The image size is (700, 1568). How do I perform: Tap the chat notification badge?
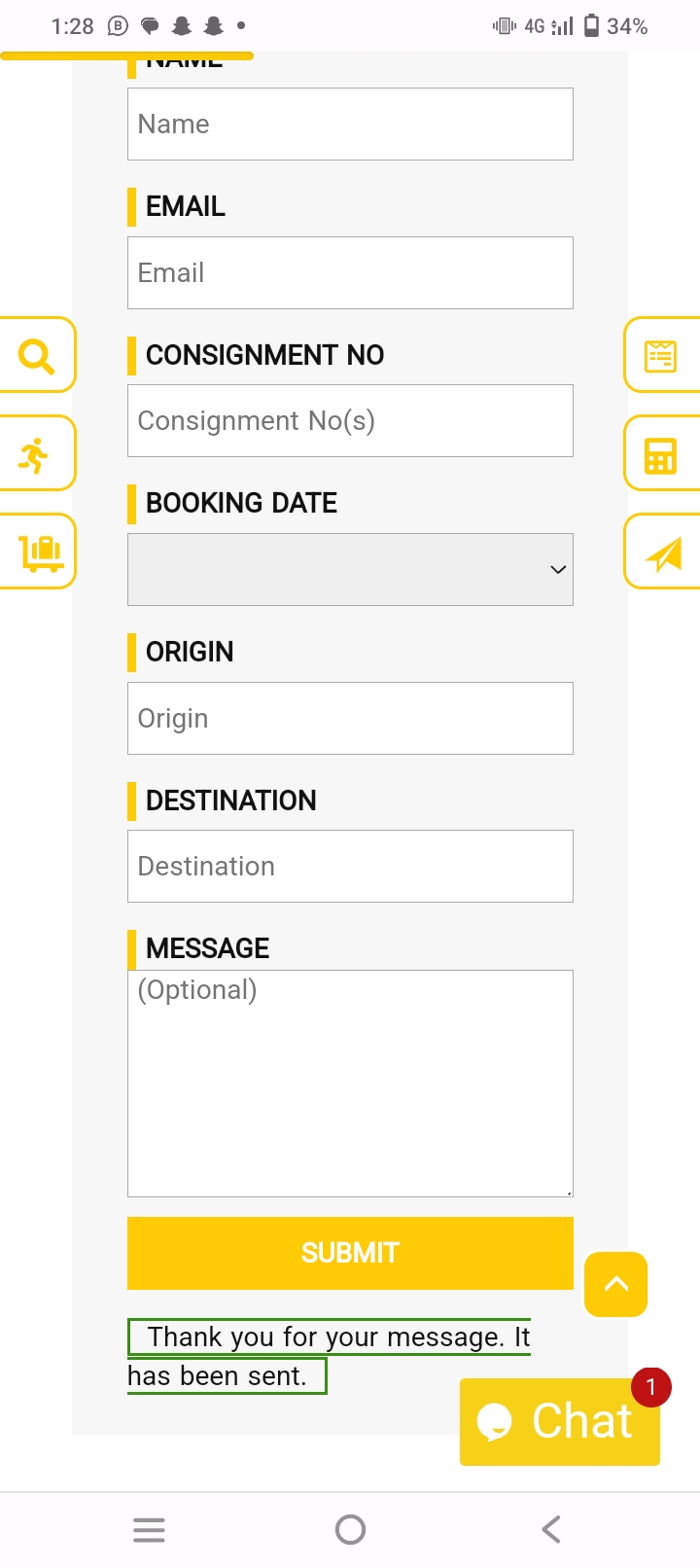[x=650, y=1388]
